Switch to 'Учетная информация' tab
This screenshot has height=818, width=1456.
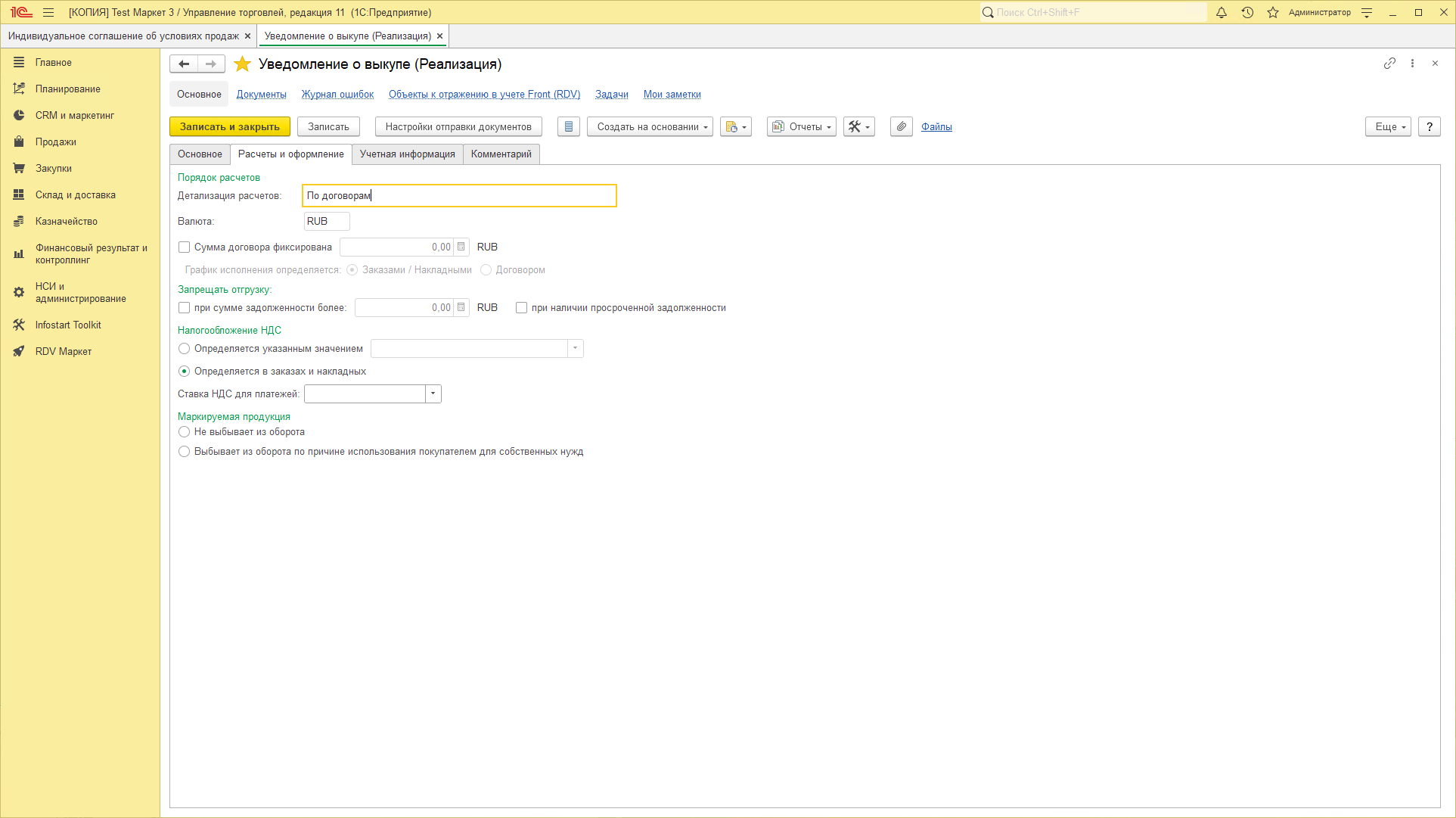(x=407, y=154)
